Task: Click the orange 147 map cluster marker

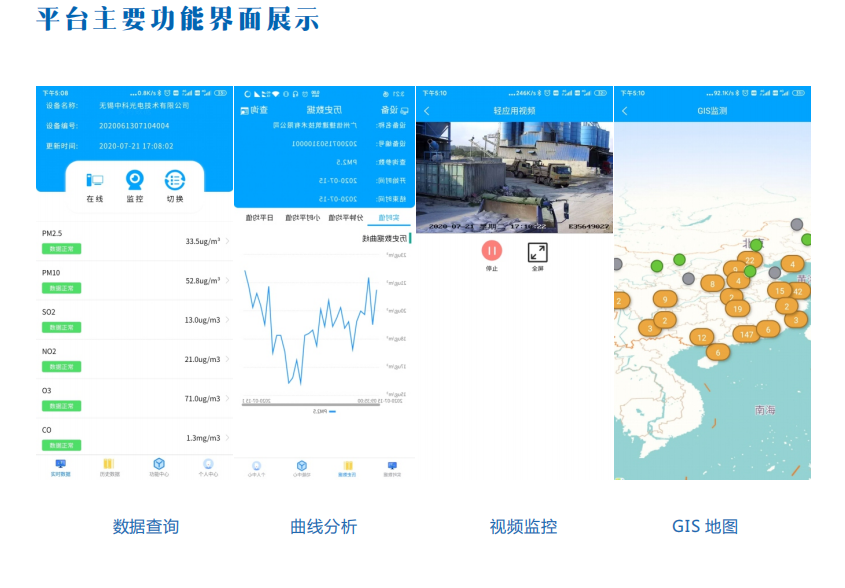Action: [x=746, y=334]
